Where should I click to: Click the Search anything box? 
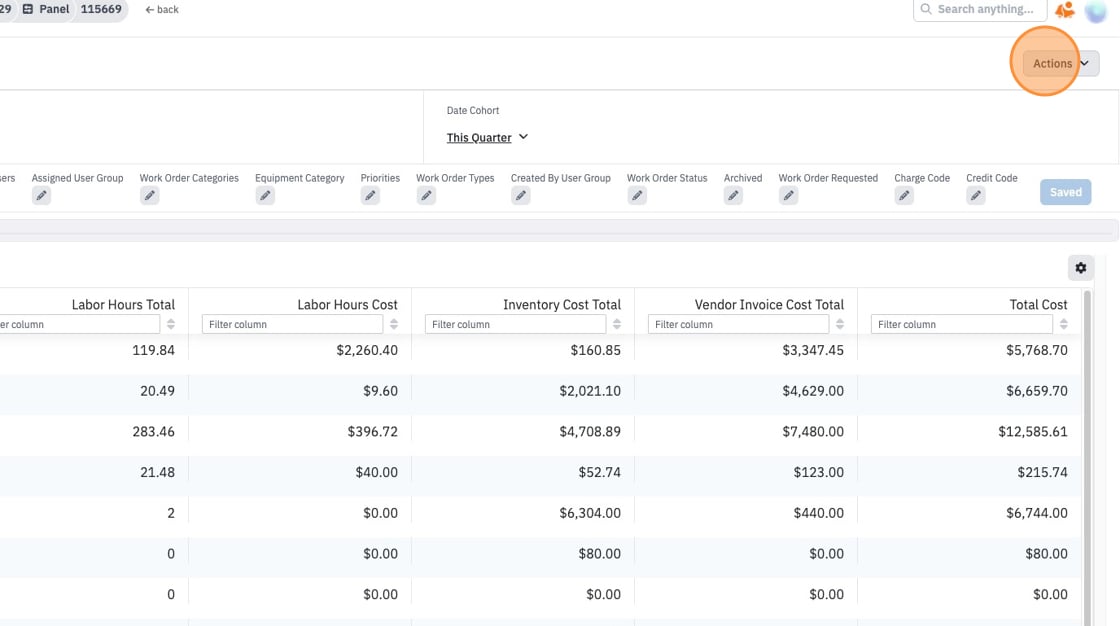click(x=980, y=9)
